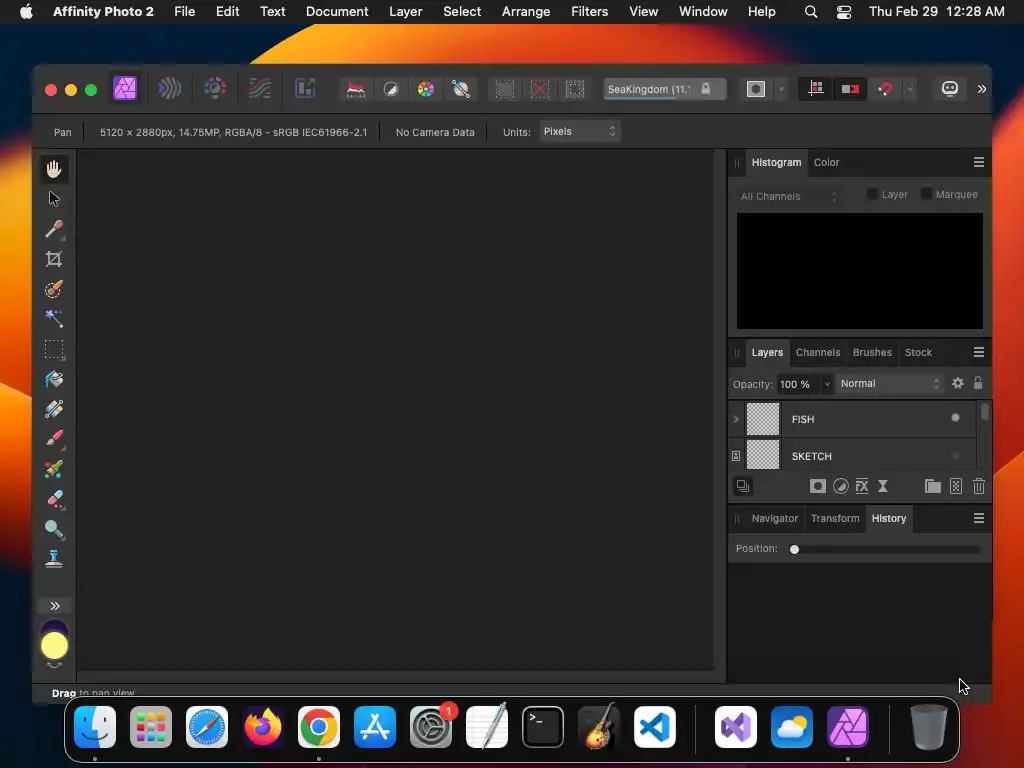Viewport: 1024px width, 768px height.
Task: Open the Filters menu
Action: tap(589, 11)
